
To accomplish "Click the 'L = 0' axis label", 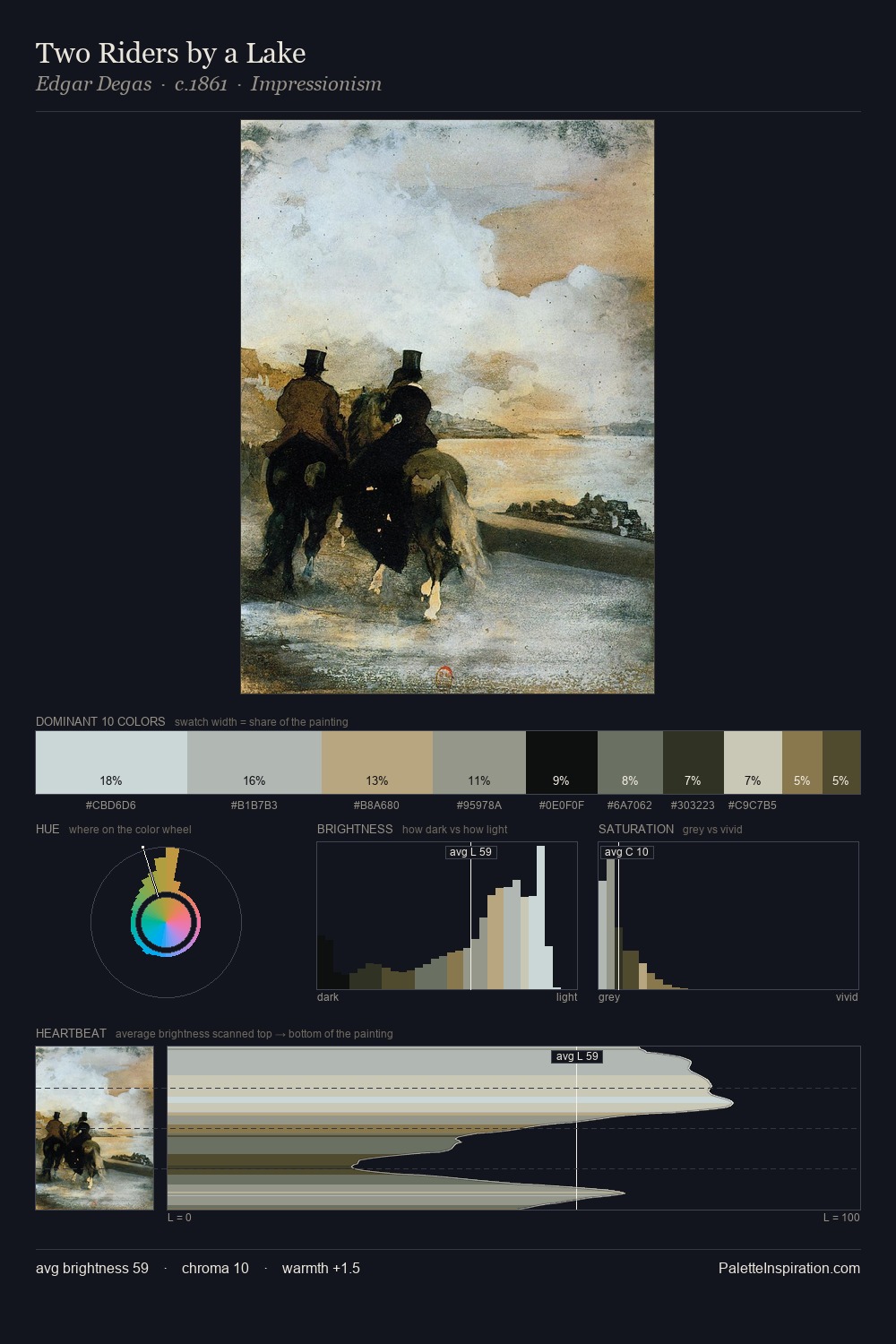I will (179, 1218).
